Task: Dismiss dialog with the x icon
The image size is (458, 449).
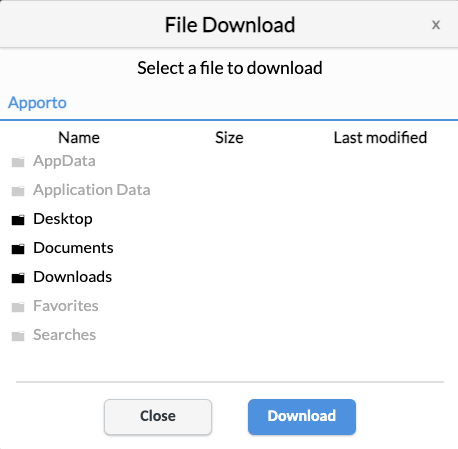Action: (x=436, y=25)
